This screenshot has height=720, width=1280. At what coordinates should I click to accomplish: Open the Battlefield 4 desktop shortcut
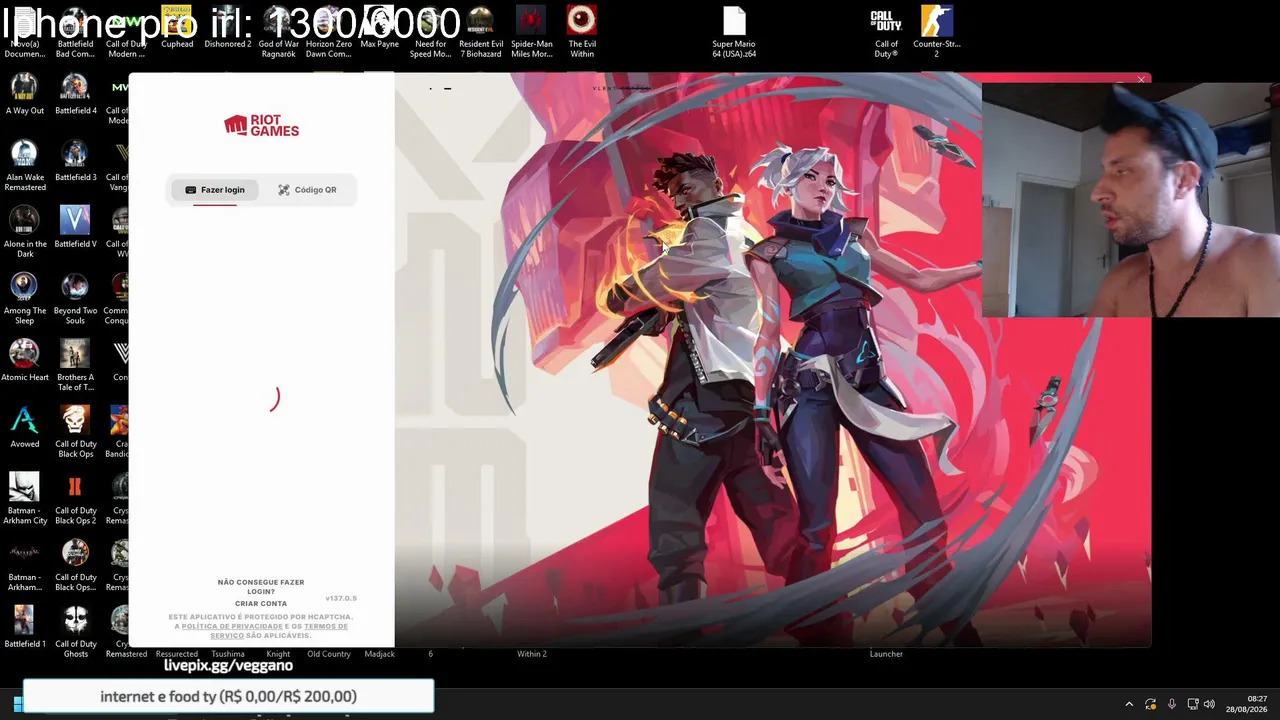click(x=75, y=94)
